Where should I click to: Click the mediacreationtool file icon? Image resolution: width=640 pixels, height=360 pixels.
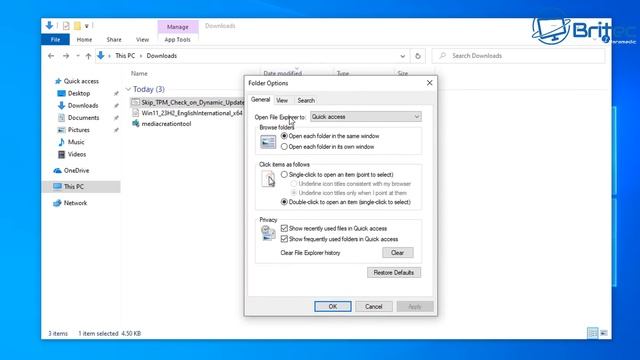click(x=136, y=124)
